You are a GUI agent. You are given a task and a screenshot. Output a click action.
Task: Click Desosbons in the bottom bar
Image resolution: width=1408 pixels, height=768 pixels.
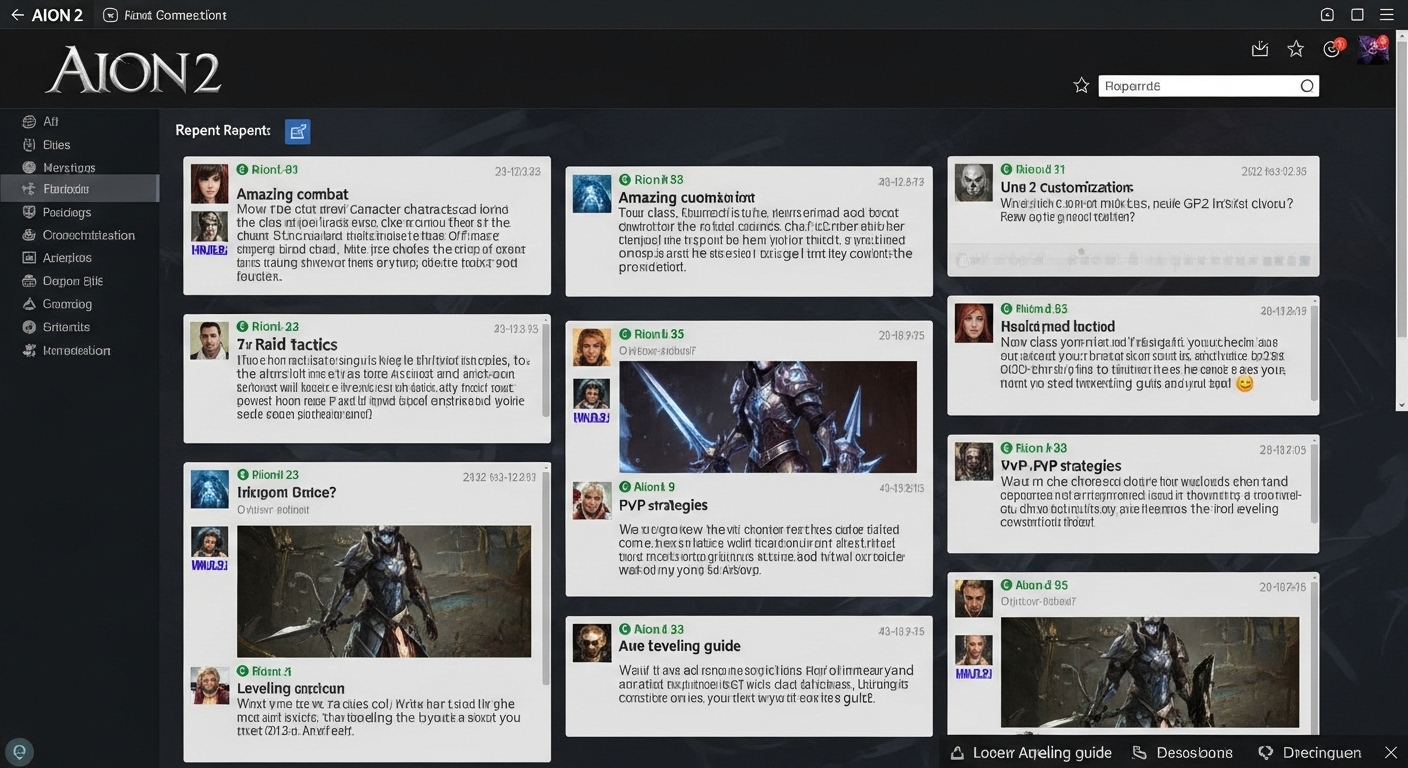click(1183, 752)
